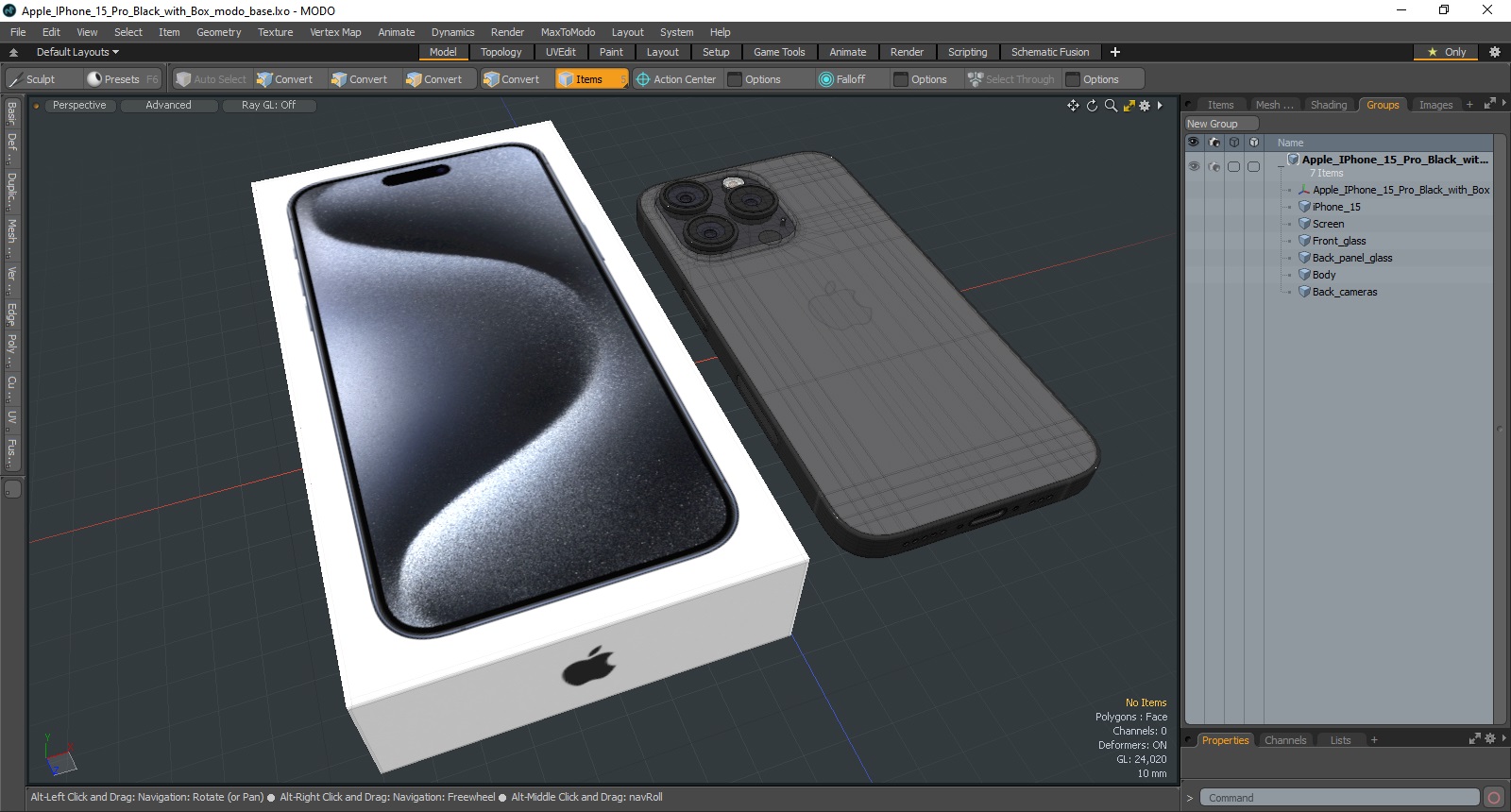1511x812 pixels.
Task: Toggle first checkbox in Apple_IPhone group row
Action: click(x=1233, y=166)
